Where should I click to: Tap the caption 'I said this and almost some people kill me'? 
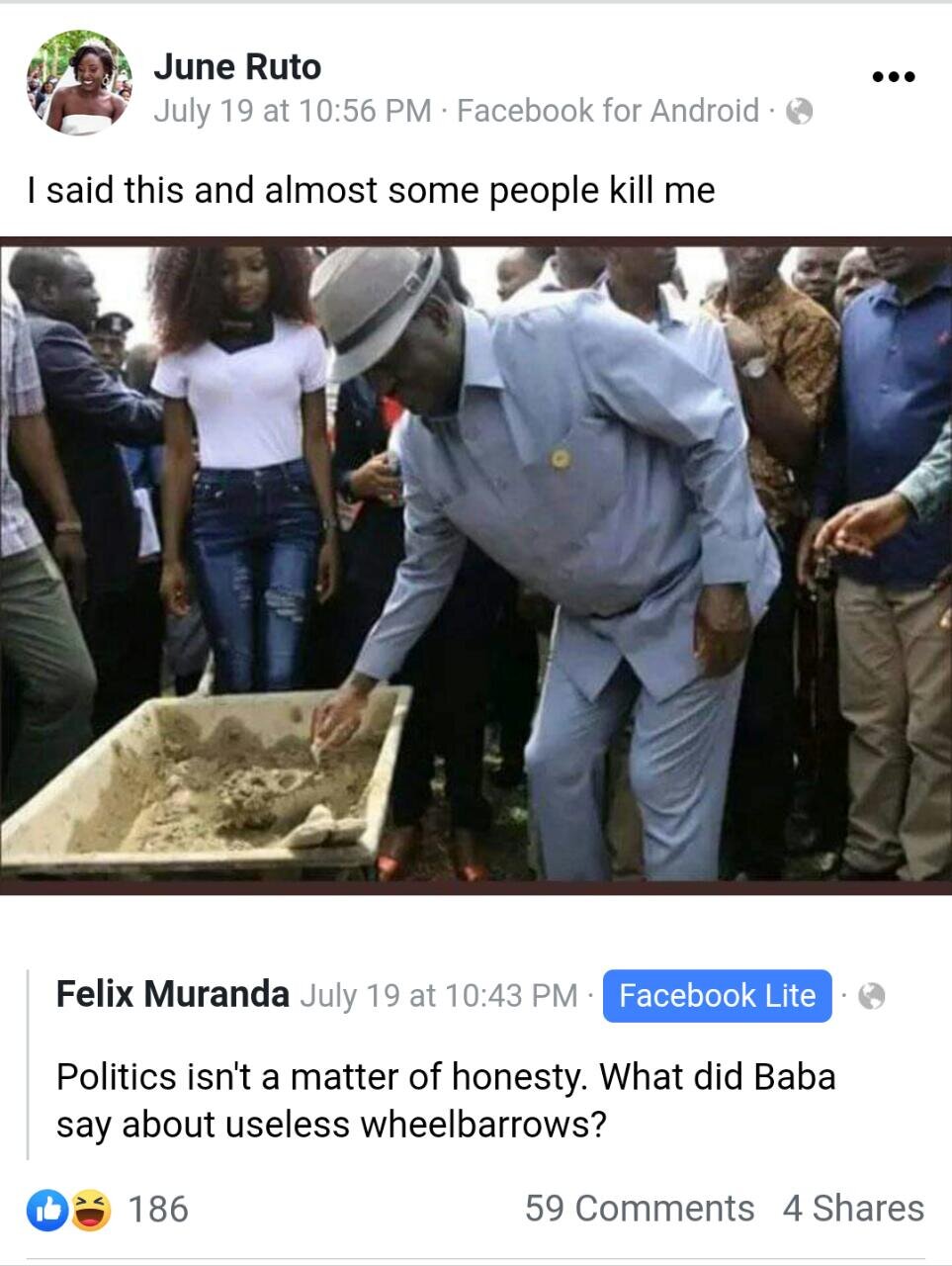(x=371, y=189)
